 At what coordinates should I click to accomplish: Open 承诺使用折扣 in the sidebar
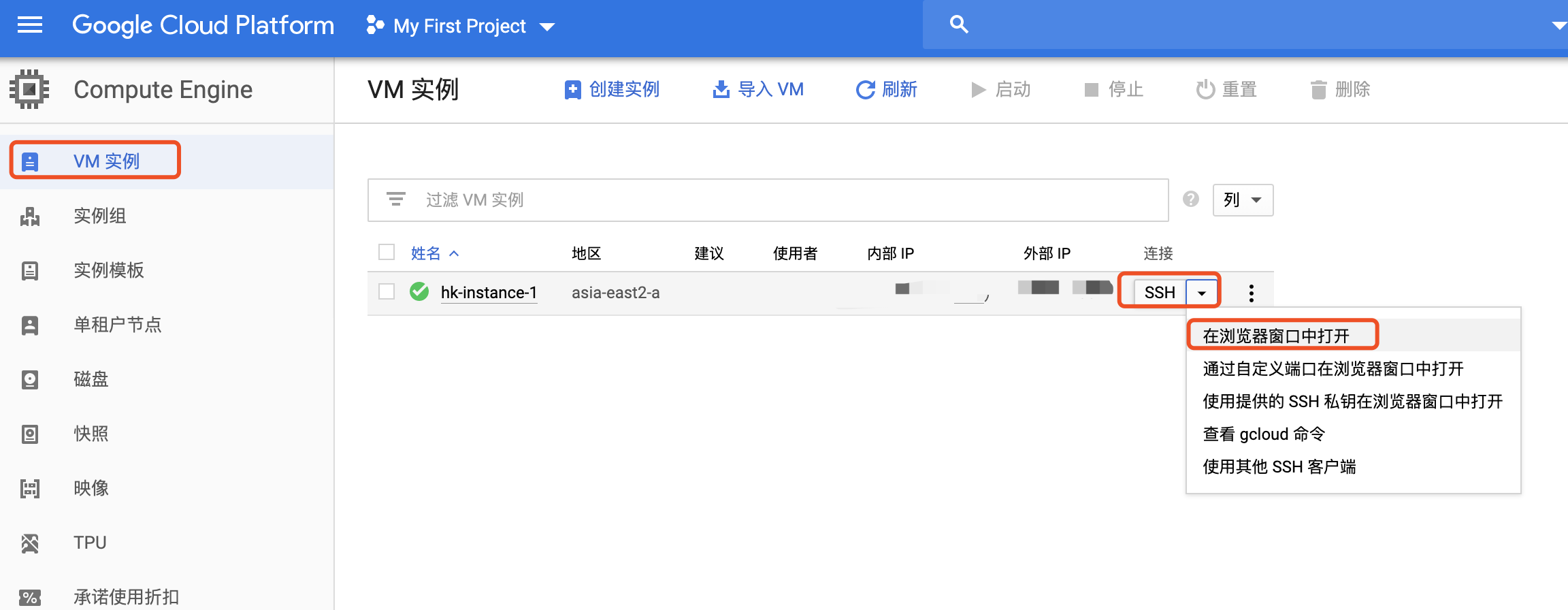127,597
